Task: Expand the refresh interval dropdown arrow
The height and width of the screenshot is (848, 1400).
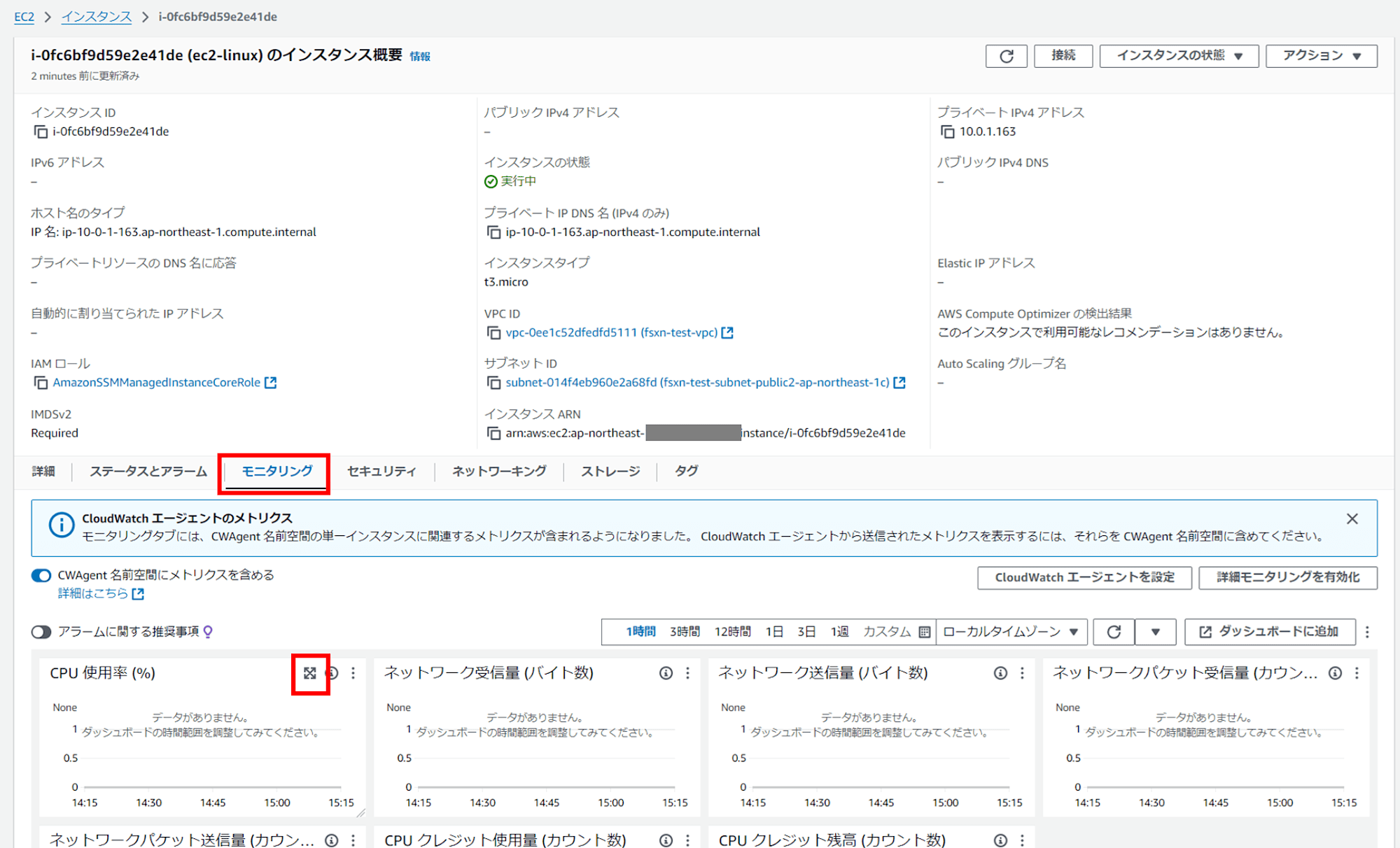Action: tap(1155, 632)
